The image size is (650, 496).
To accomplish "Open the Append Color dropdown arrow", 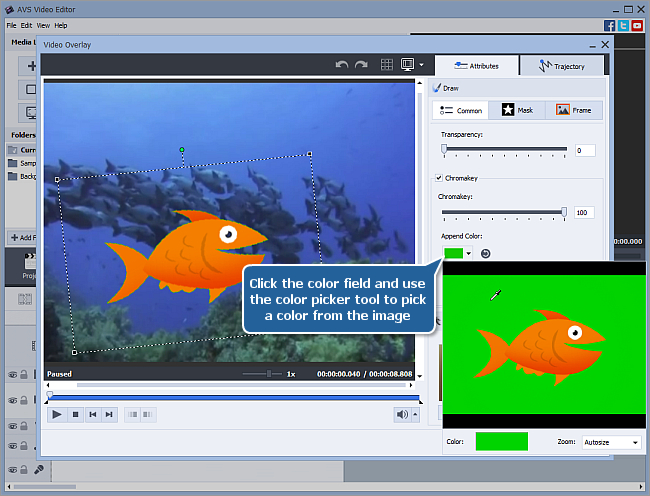I will 468,253.
